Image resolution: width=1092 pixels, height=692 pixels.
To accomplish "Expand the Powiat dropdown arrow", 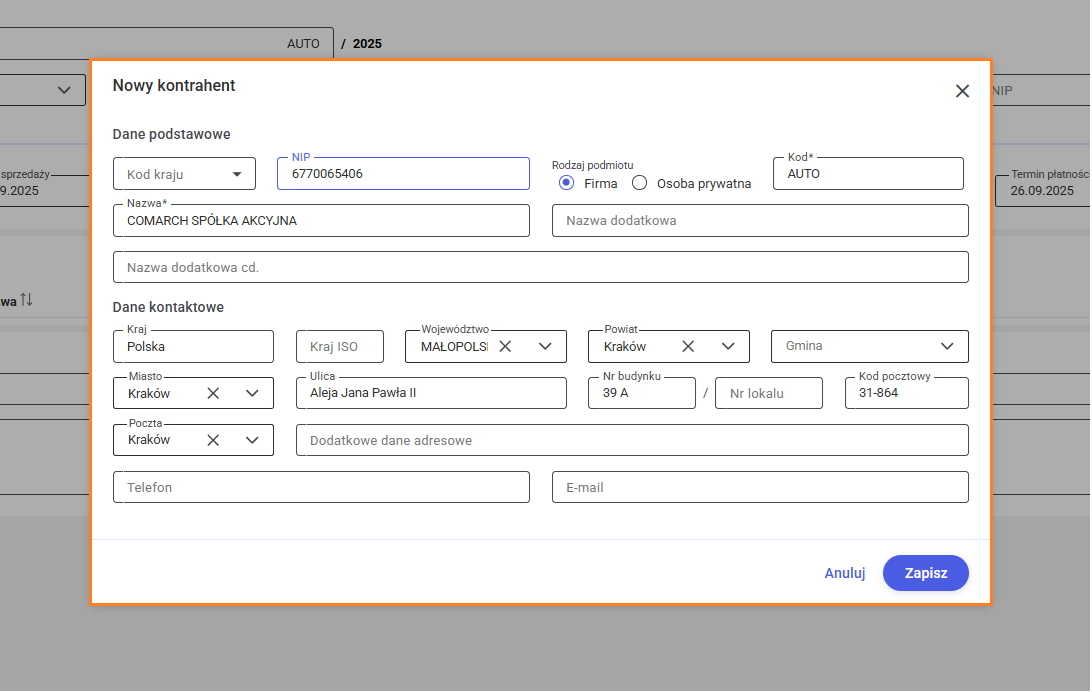I will coord(728,346).
